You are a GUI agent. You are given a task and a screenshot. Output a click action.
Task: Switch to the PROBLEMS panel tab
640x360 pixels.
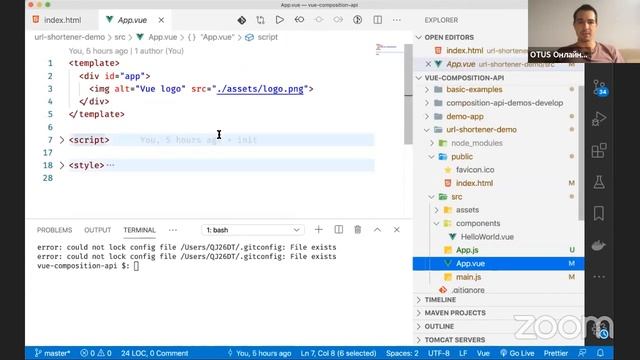pyautogui.click(x=54, y=230)
